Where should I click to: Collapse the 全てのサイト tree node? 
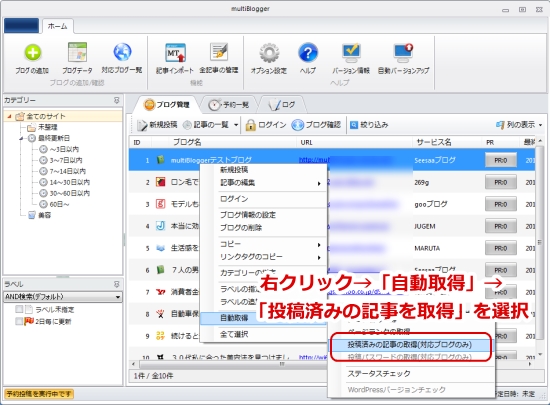9,116
